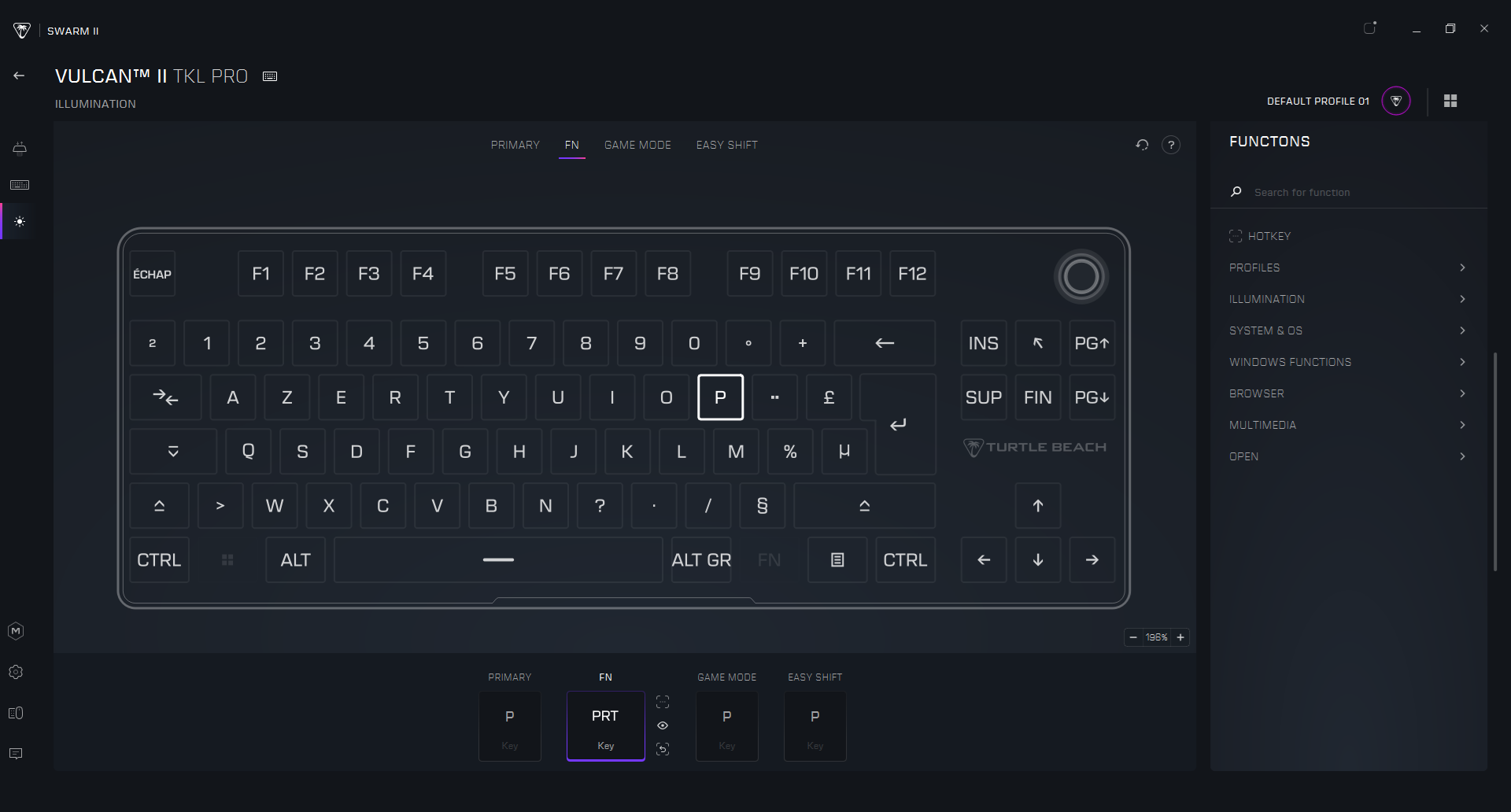Click the profile grid icon at top right
This screenshot has width=1511, height=812.
click(x=1450, y=101)
